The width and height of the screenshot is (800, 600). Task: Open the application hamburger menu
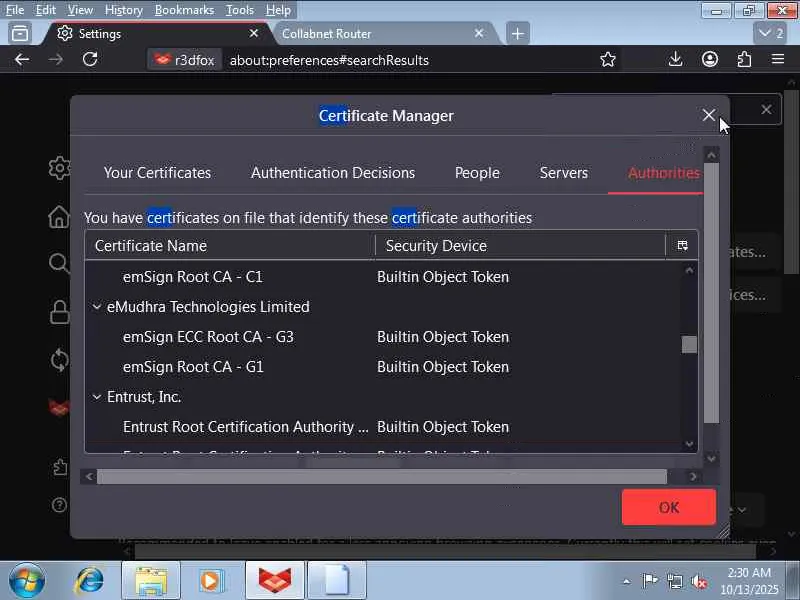tap(778, 60)
